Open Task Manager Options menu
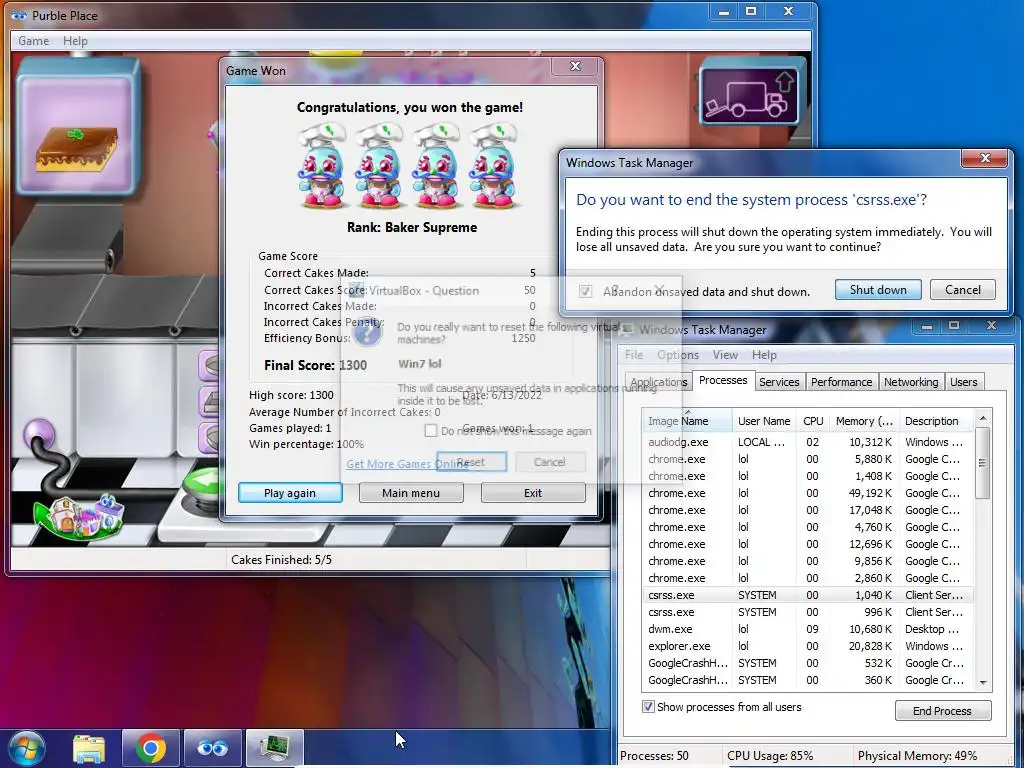Viewport: 1024px width, 768px height. pyautogui.click(x=678, y=355)
